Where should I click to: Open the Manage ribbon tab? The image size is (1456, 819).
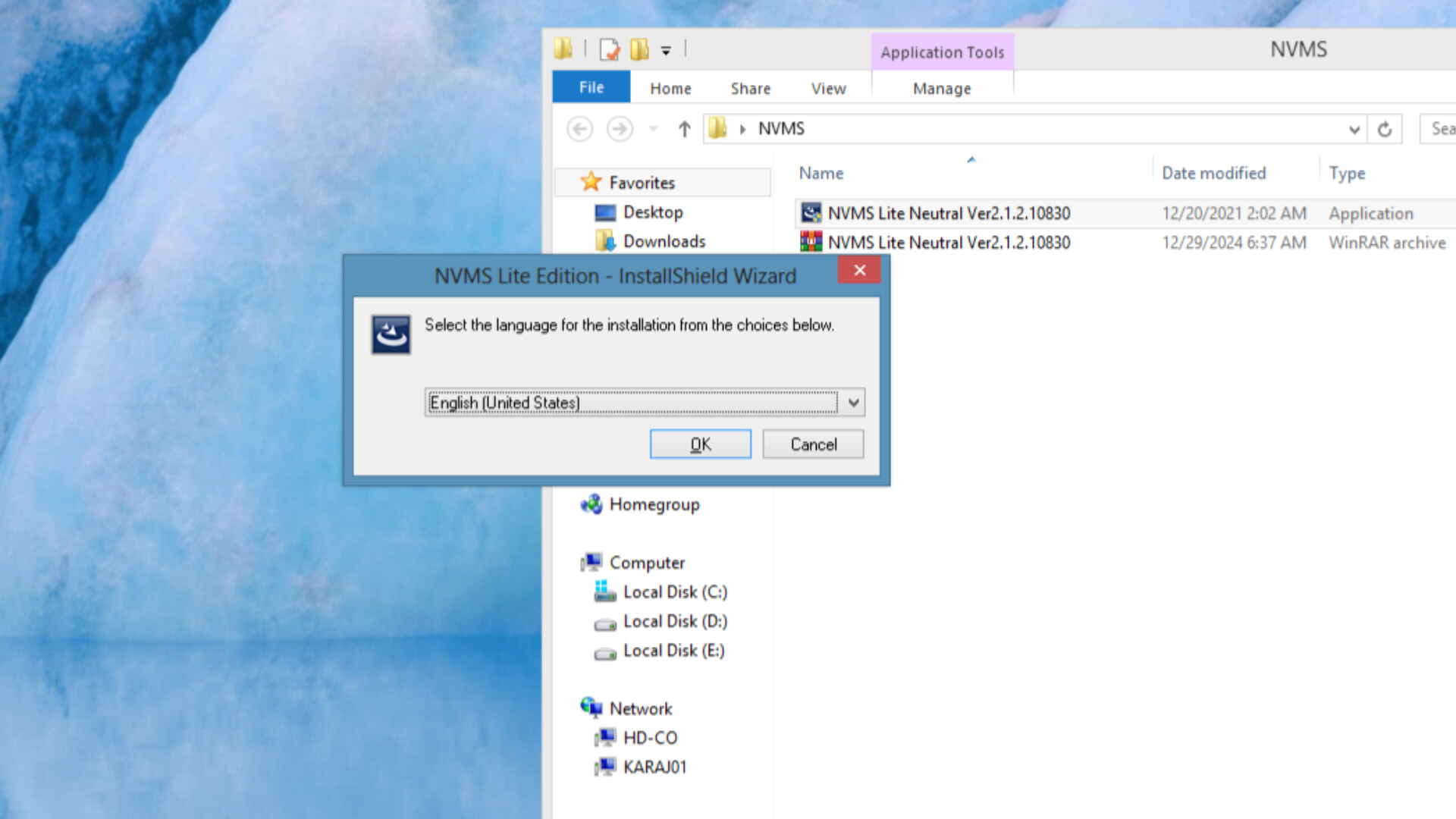pos(941,89)
